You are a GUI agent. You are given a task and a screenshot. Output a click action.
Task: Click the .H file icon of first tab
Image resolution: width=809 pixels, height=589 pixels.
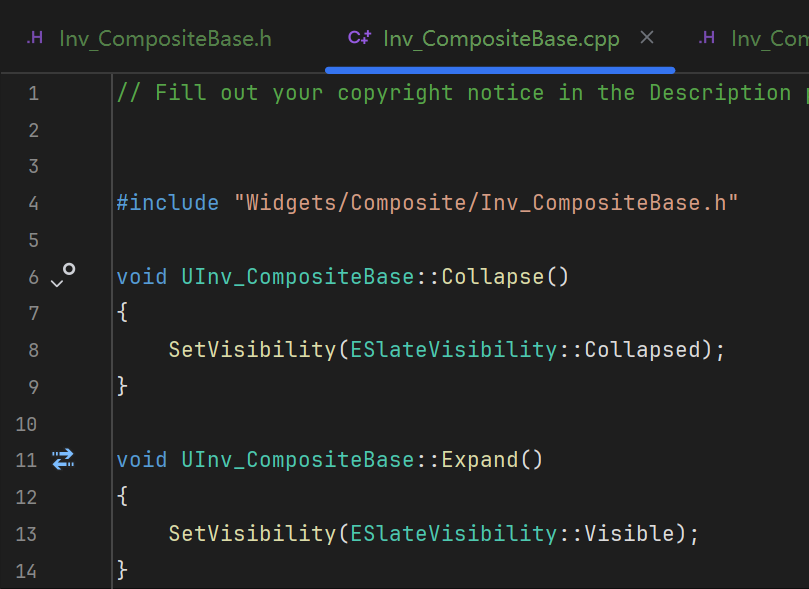coord(35,38)
